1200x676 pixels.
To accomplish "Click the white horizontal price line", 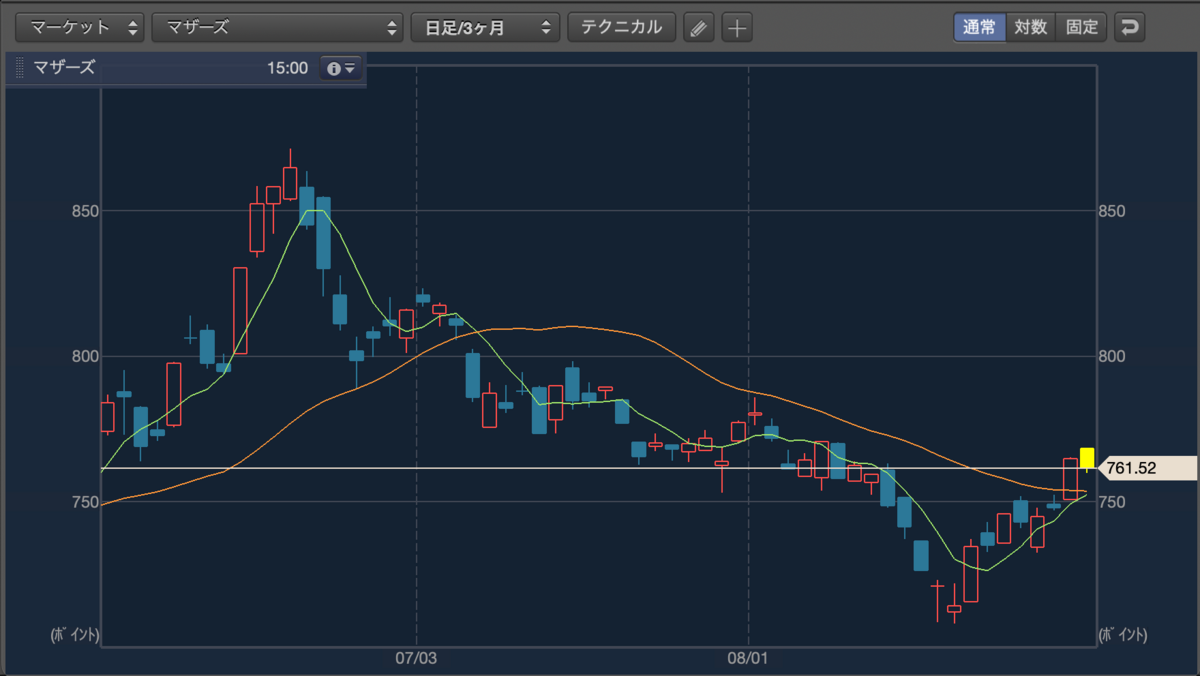I will click(x=600, y=468).
